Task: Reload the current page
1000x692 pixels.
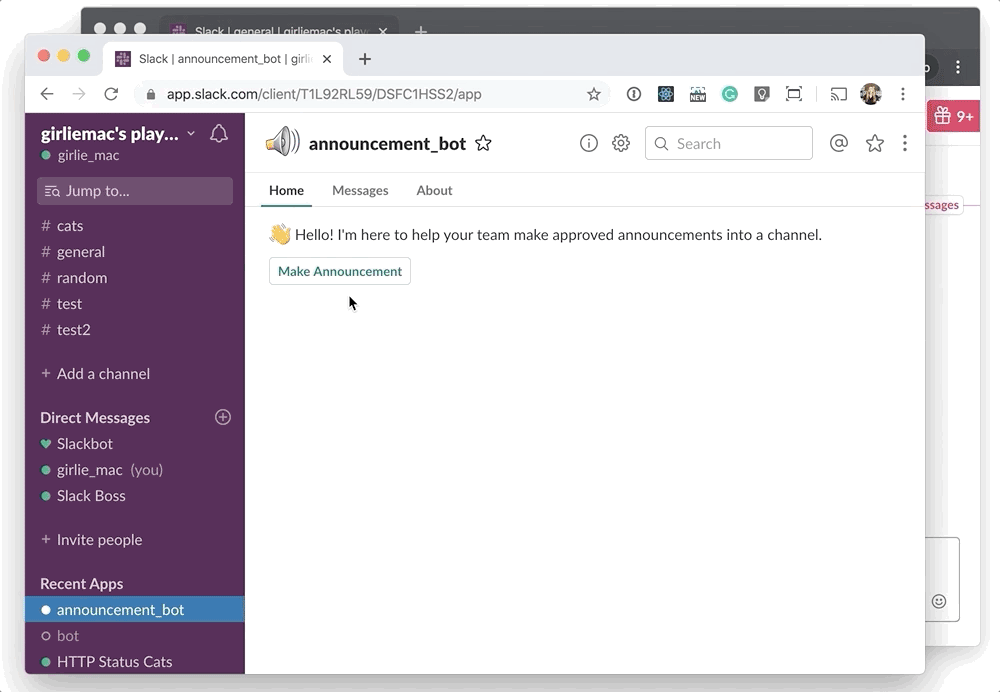Action: click(x=112, y=94)
